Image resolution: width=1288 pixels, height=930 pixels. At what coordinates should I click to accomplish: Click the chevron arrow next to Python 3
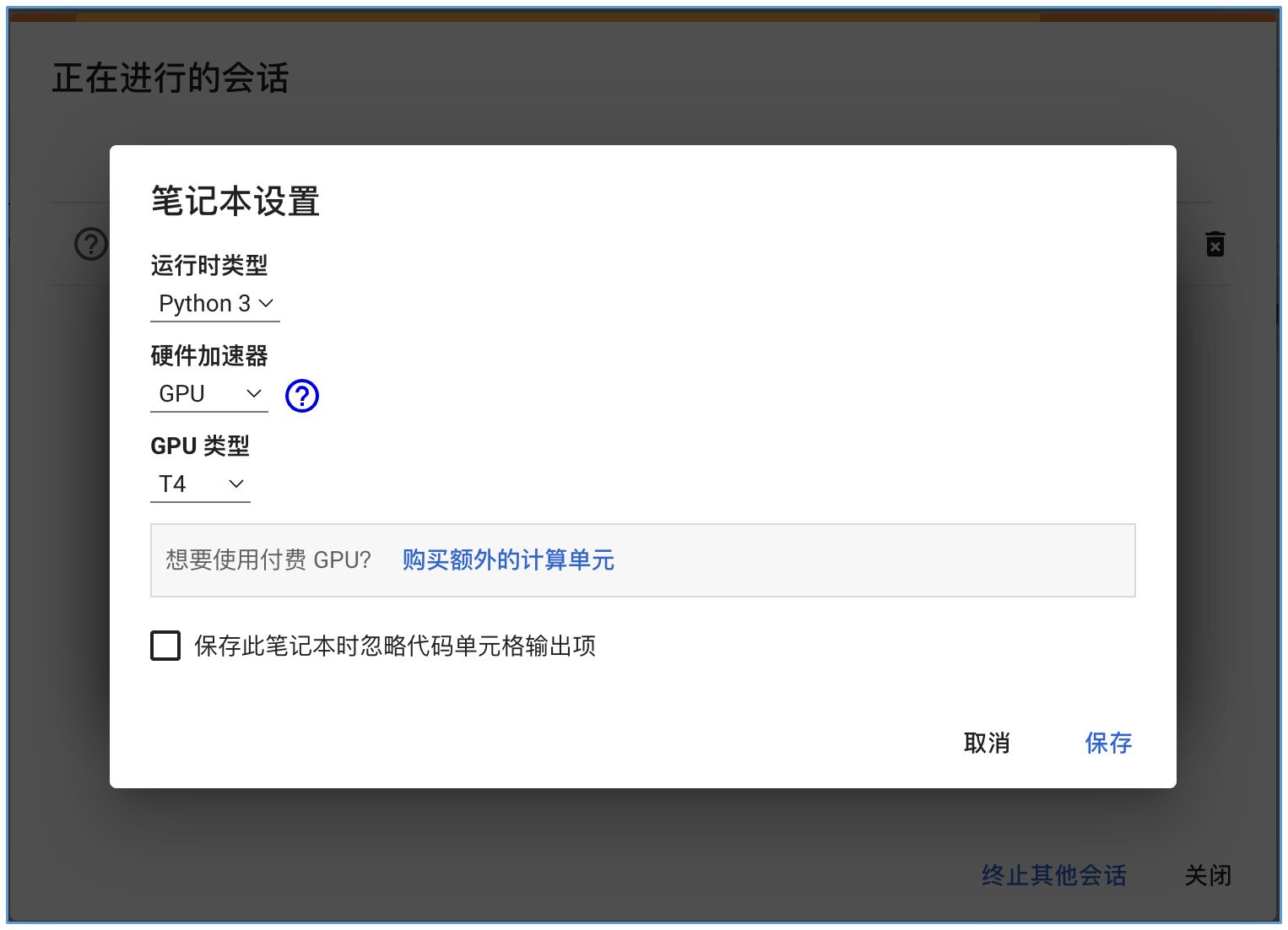[x=266, y=304]
